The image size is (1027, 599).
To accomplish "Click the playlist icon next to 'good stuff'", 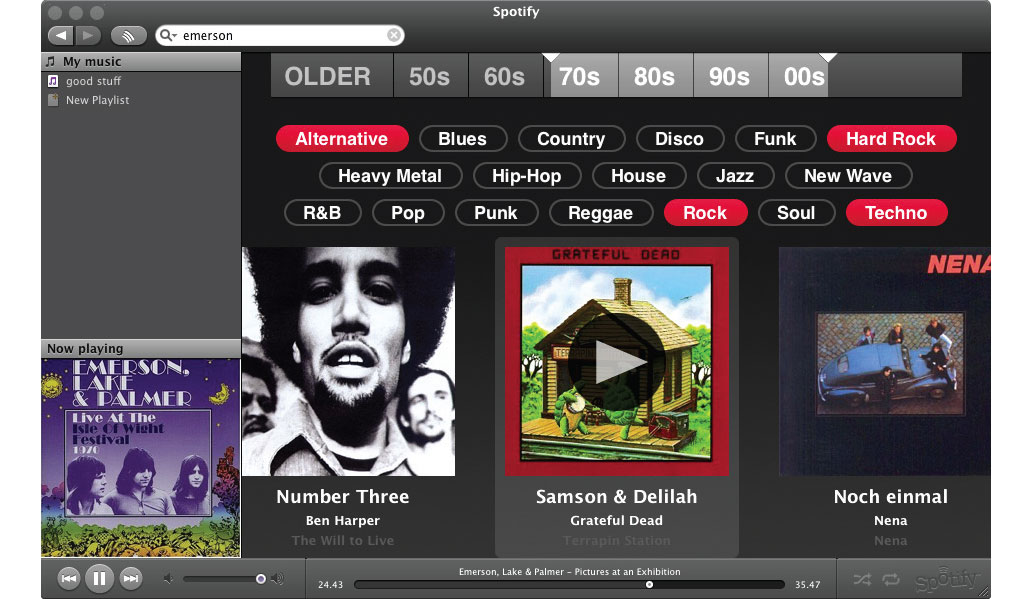I will [x=53, y=81].
